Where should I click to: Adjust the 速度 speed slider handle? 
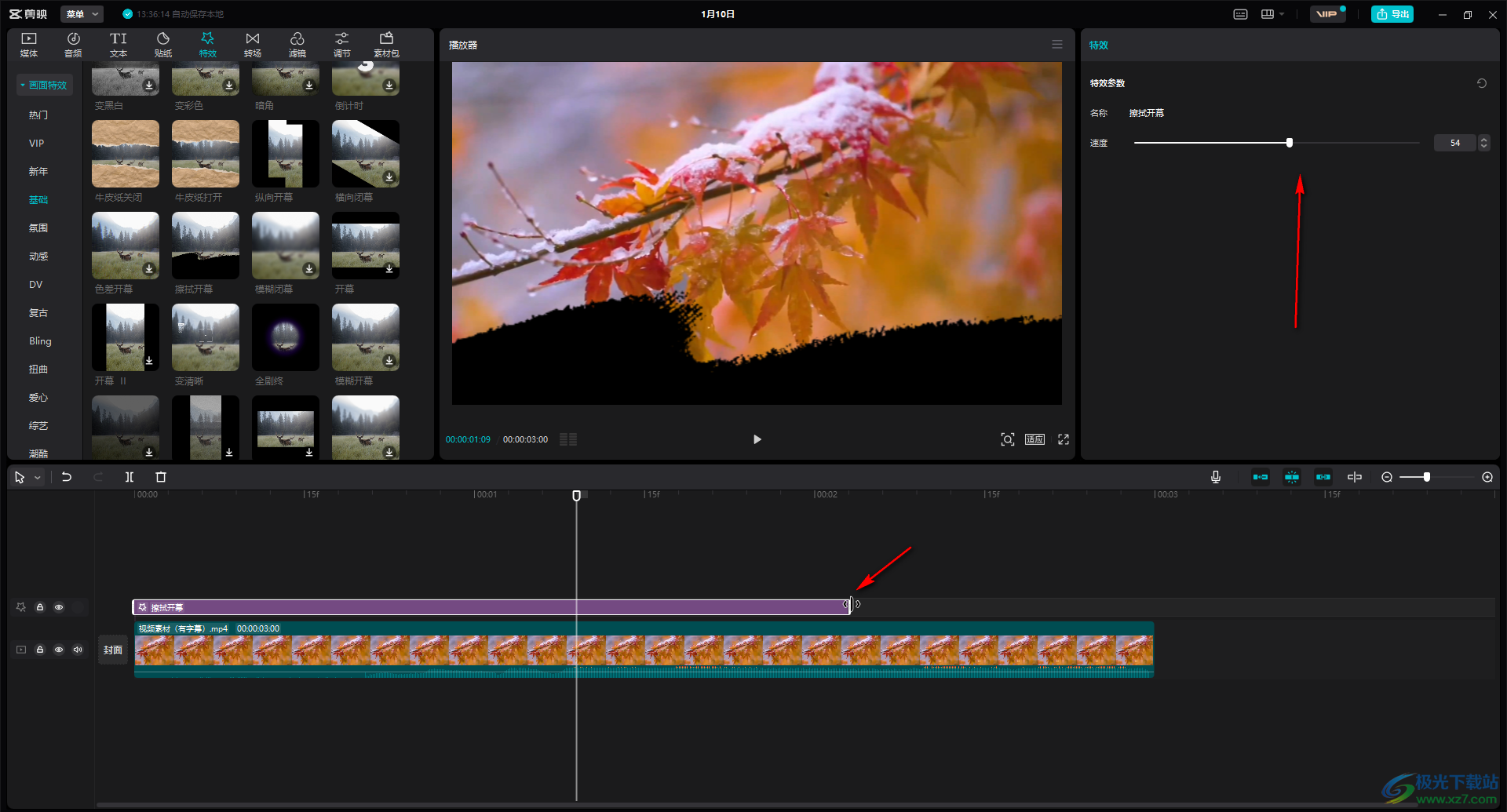[x=1290, y=143]
